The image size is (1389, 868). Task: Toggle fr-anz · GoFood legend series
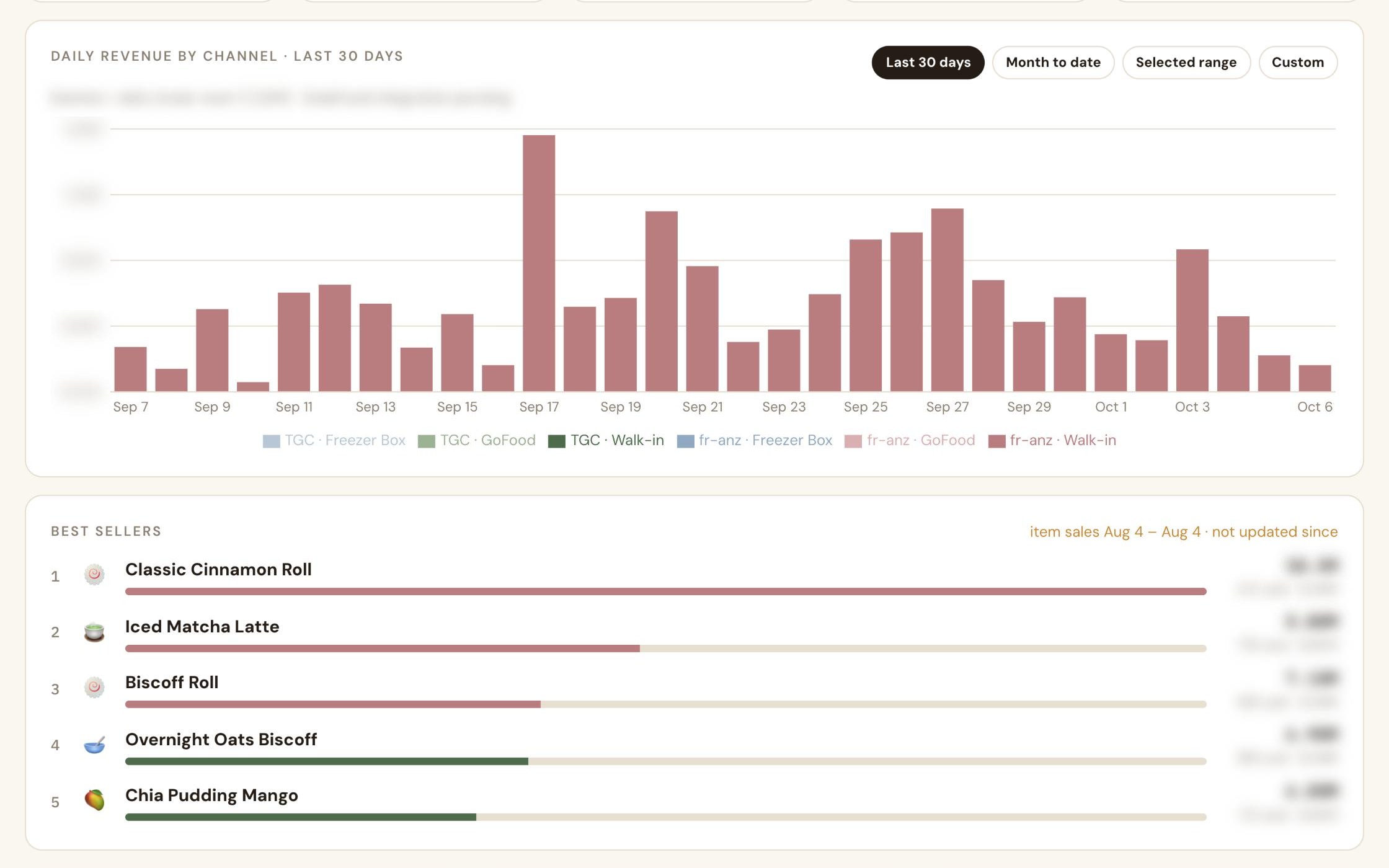(x=910, y=441)
